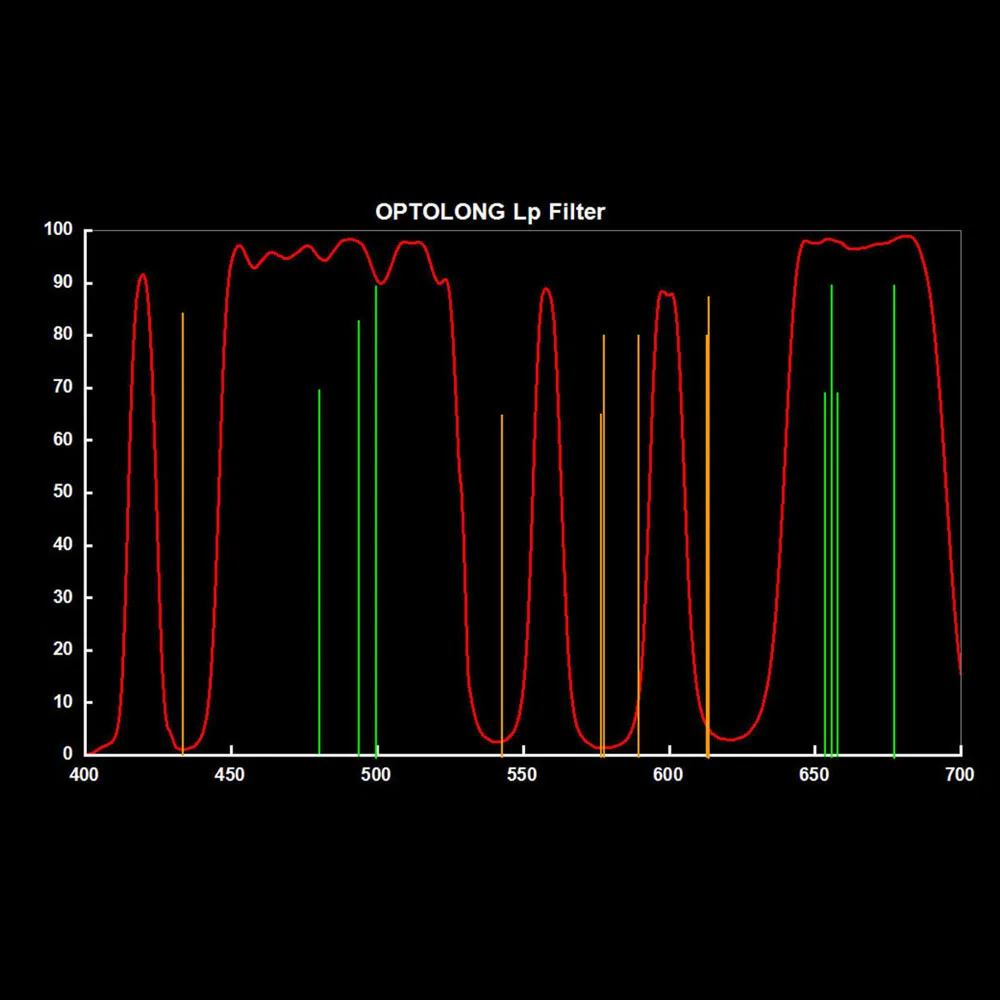Click the 600 label on the horizontal axis

668,775
